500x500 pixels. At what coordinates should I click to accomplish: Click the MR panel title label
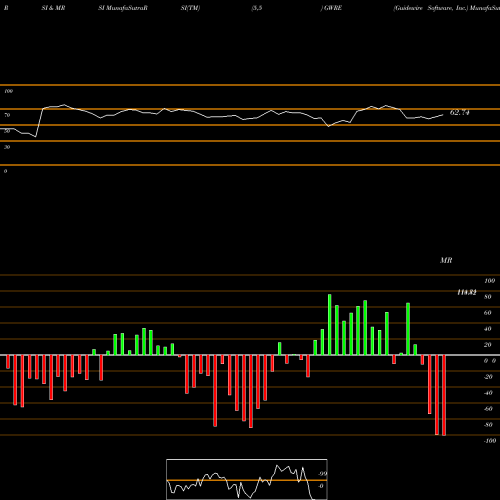[x=446, y=260]
